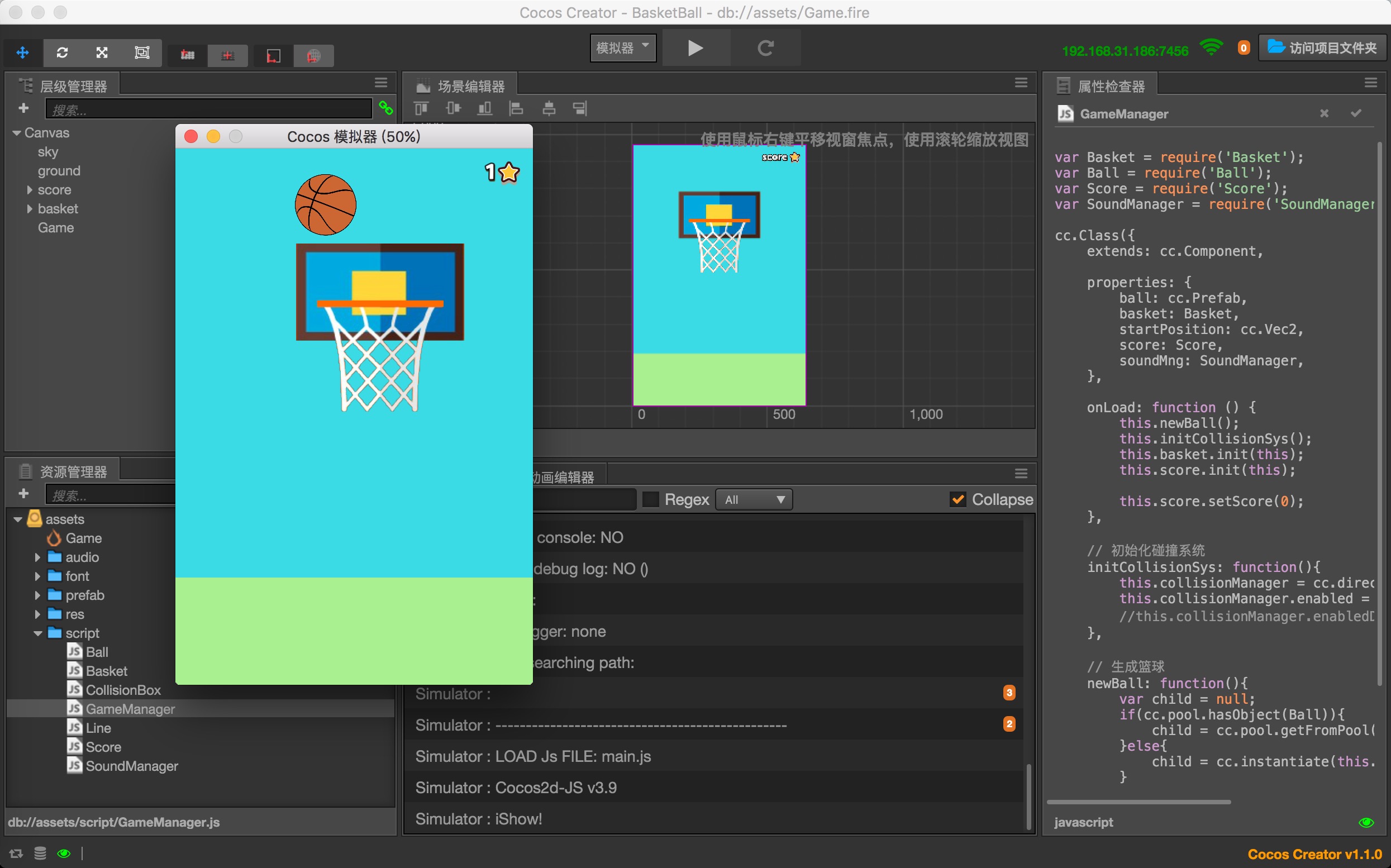Click the green link icon beside the hierarchy search

[386, 108]
